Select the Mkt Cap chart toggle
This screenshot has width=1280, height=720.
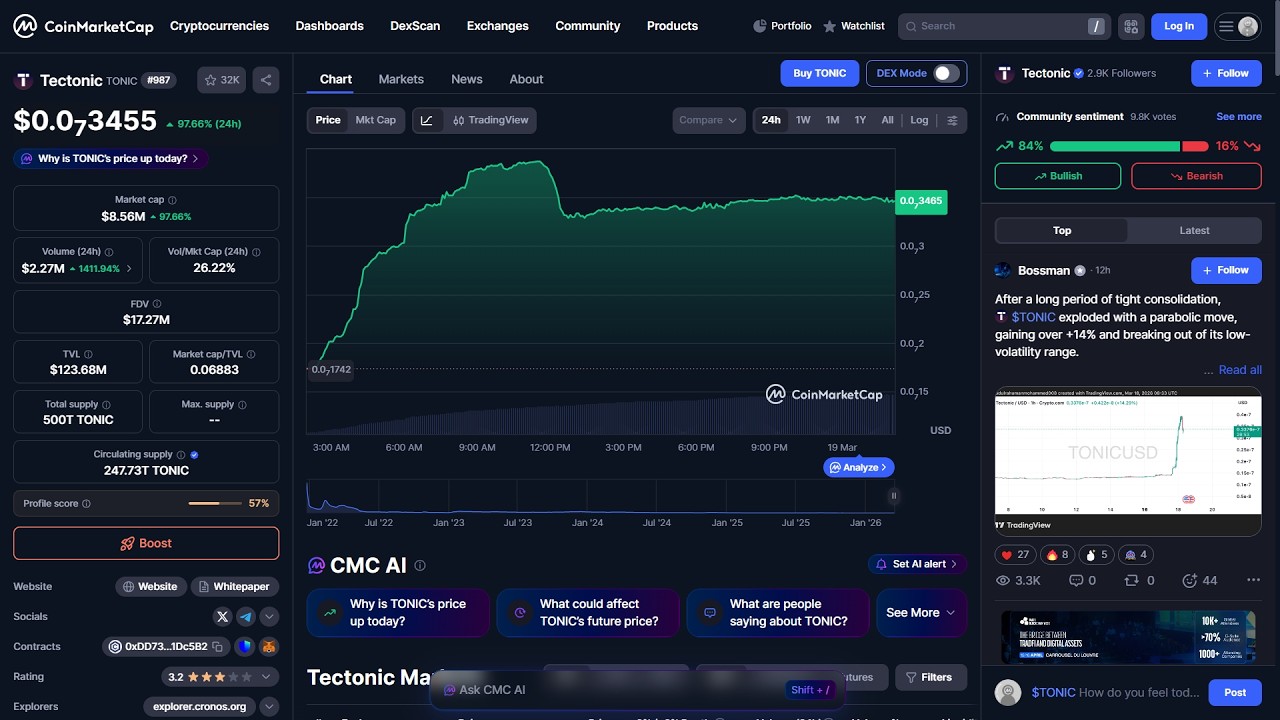tap(376, 120)
